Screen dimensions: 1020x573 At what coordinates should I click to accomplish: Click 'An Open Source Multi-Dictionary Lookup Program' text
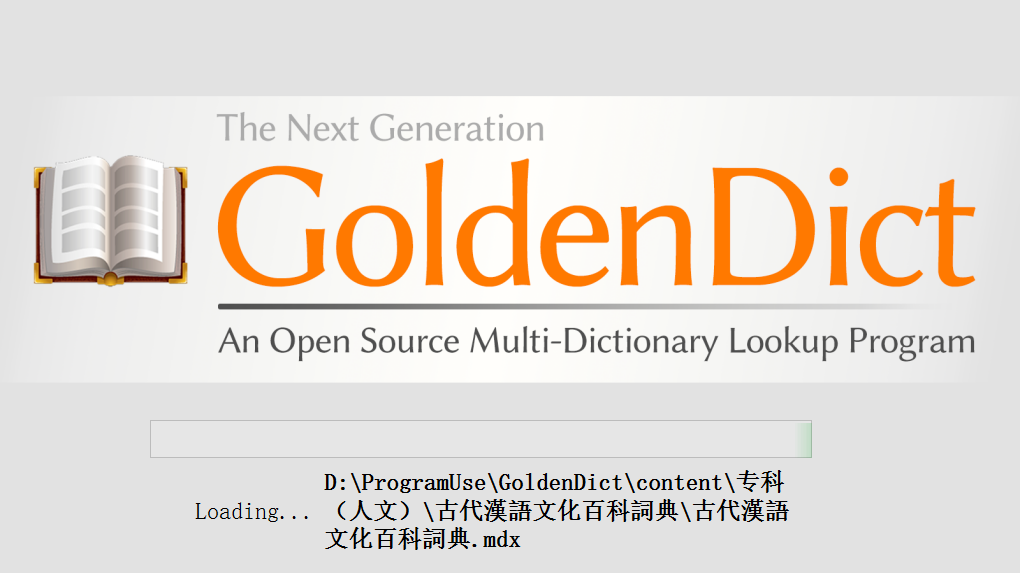coord(597,341)
